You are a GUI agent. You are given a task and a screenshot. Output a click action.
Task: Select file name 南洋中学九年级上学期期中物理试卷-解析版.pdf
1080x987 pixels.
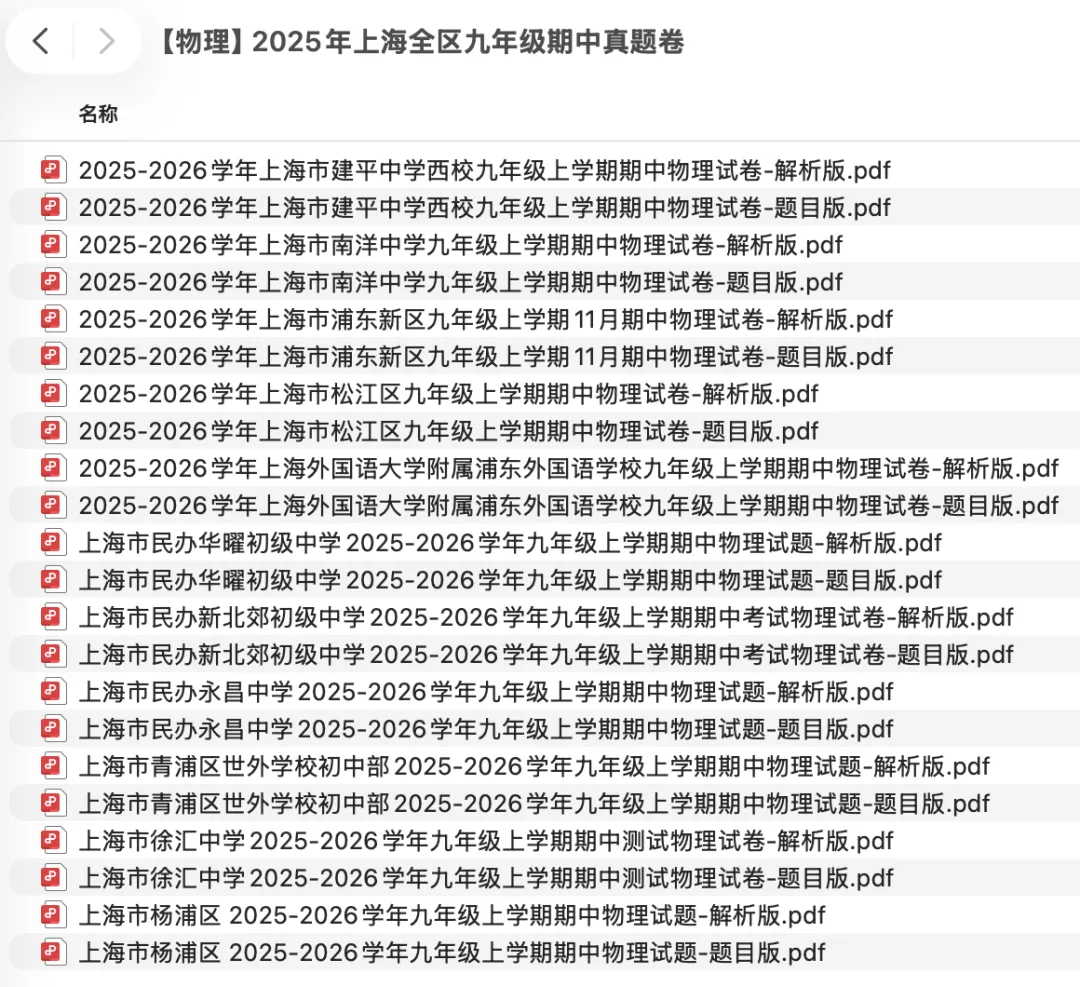tap(461, 245)
